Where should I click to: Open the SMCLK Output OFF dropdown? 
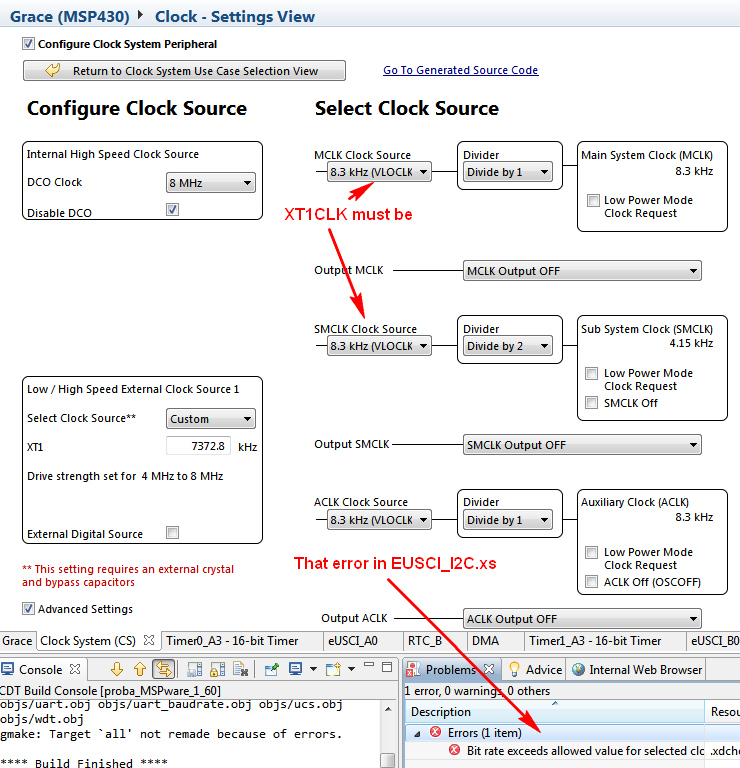582,445
